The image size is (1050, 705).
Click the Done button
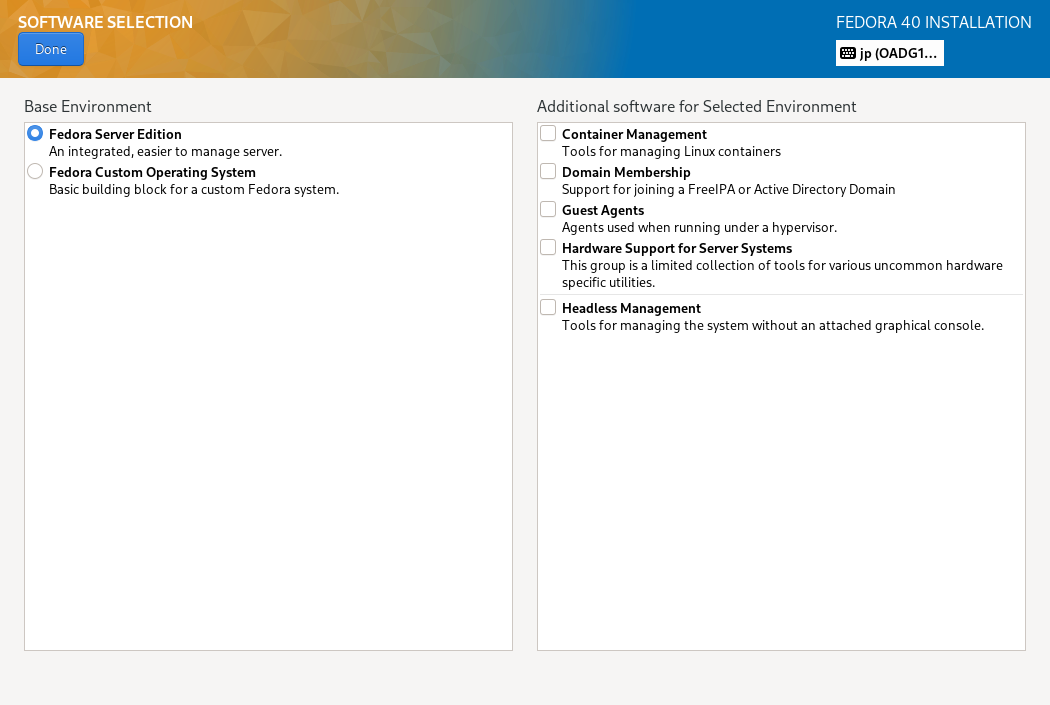[x=51, y=50]
